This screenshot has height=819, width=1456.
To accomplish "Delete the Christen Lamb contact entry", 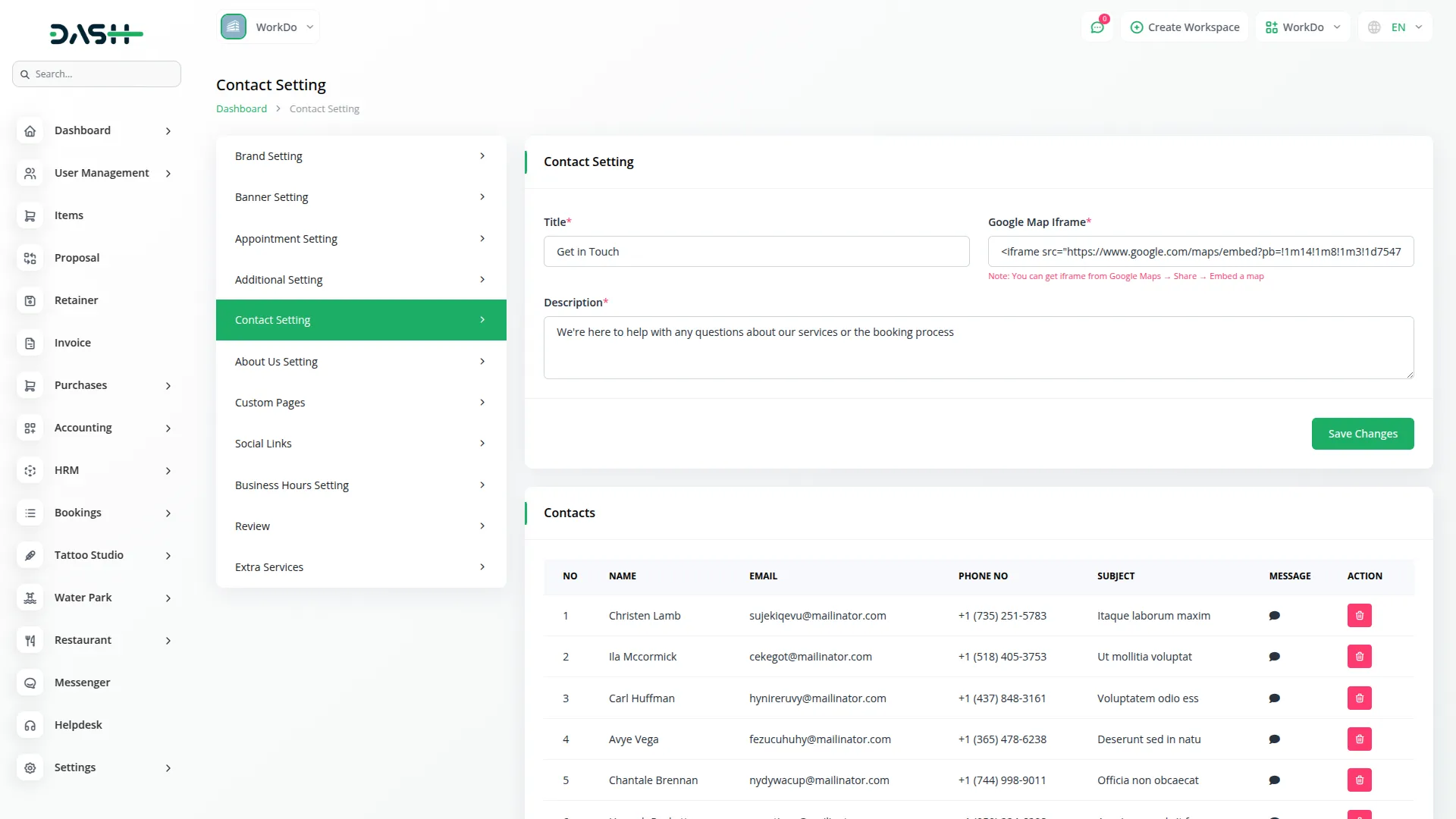I will coord(1359,616).
